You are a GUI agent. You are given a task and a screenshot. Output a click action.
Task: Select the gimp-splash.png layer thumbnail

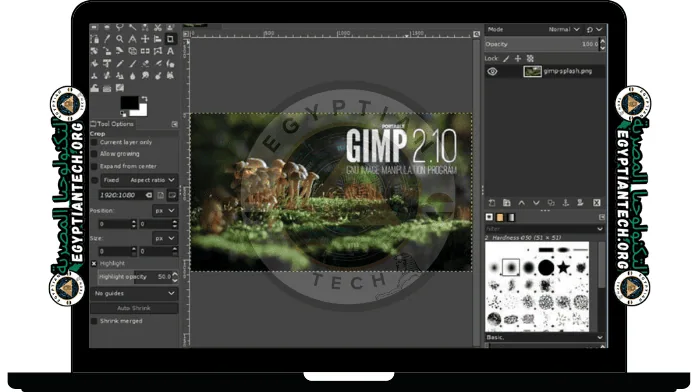tap(532, 71)
